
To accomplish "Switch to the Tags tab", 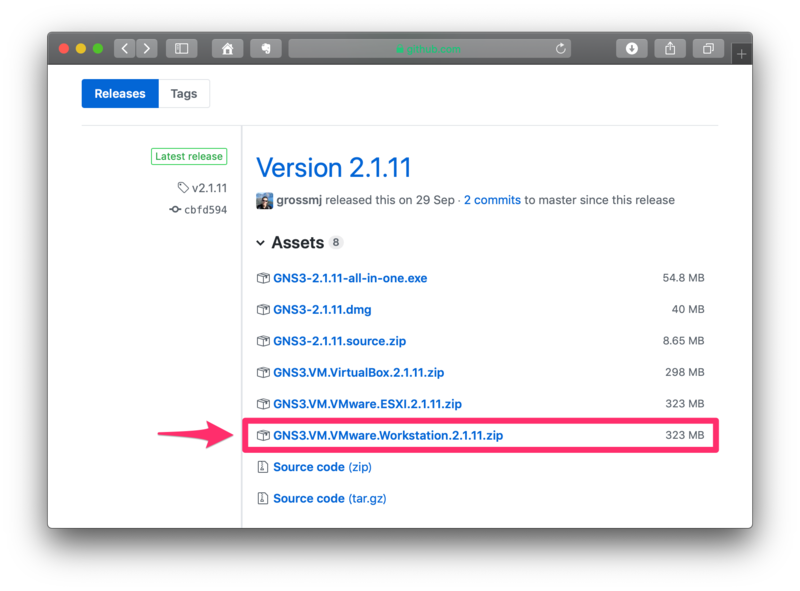I will coord(184,93).
